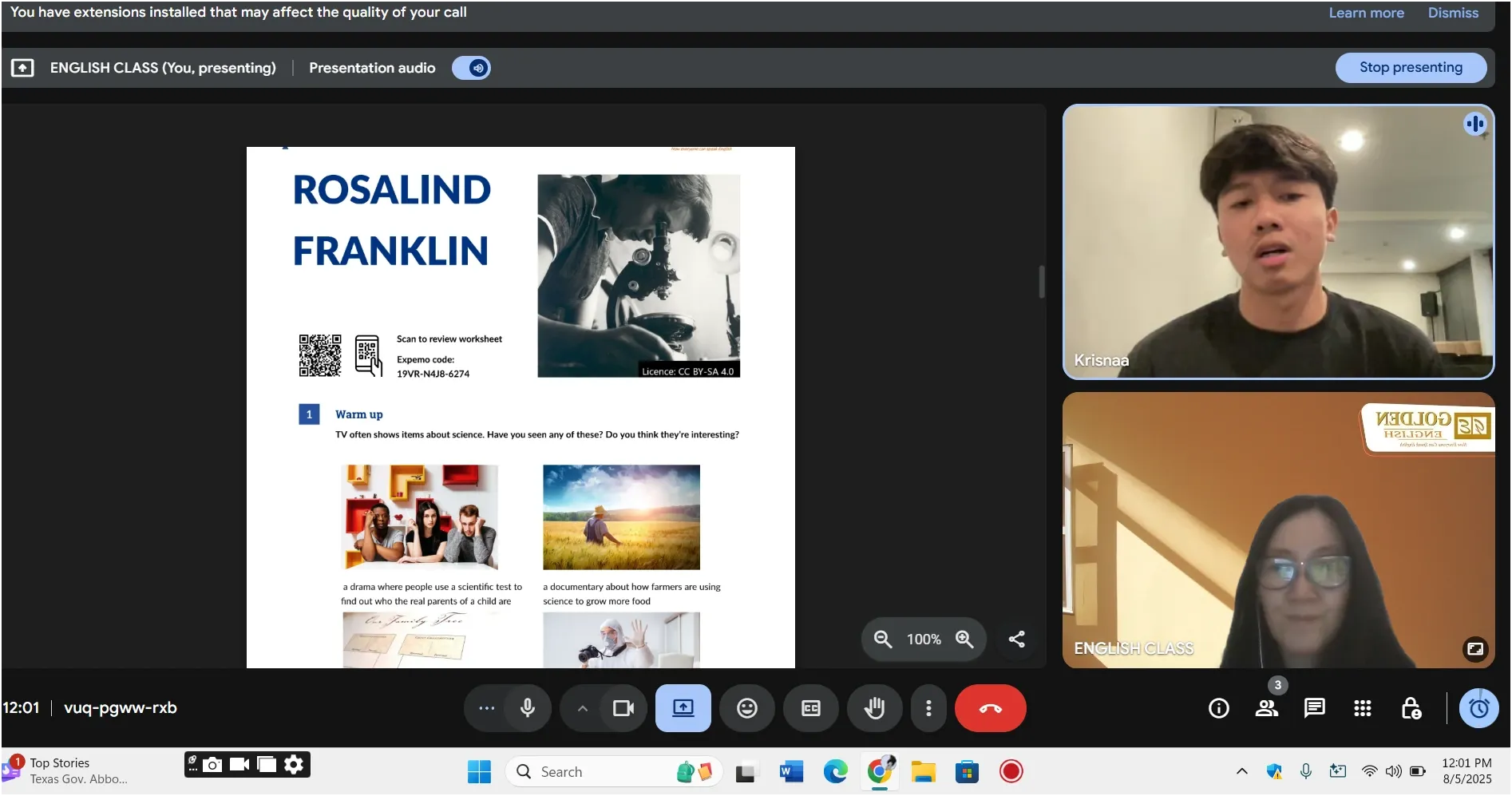Click the Windows Search box
The width and height of the screenshot is (1512, 796).
click(x=615, y=771)
